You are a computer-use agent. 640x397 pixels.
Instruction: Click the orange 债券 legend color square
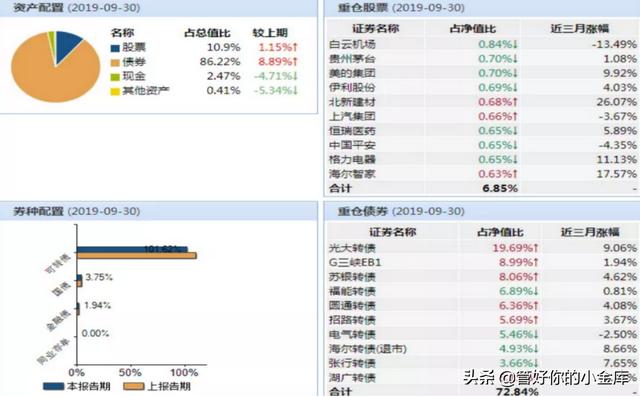click(x=115, y=62)
